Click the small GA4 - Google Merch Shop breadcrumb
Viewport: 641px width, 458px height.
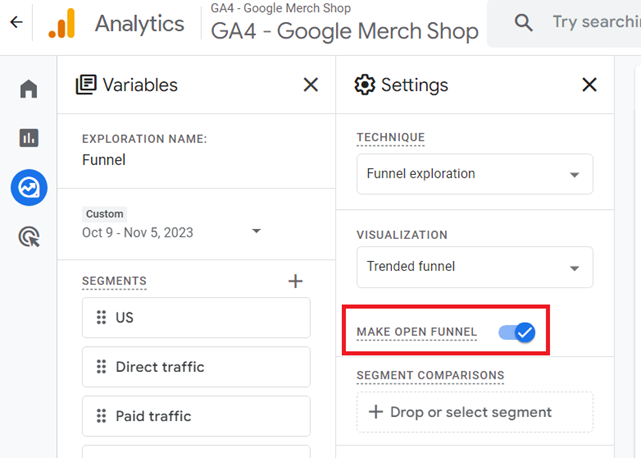pos(280,8)
